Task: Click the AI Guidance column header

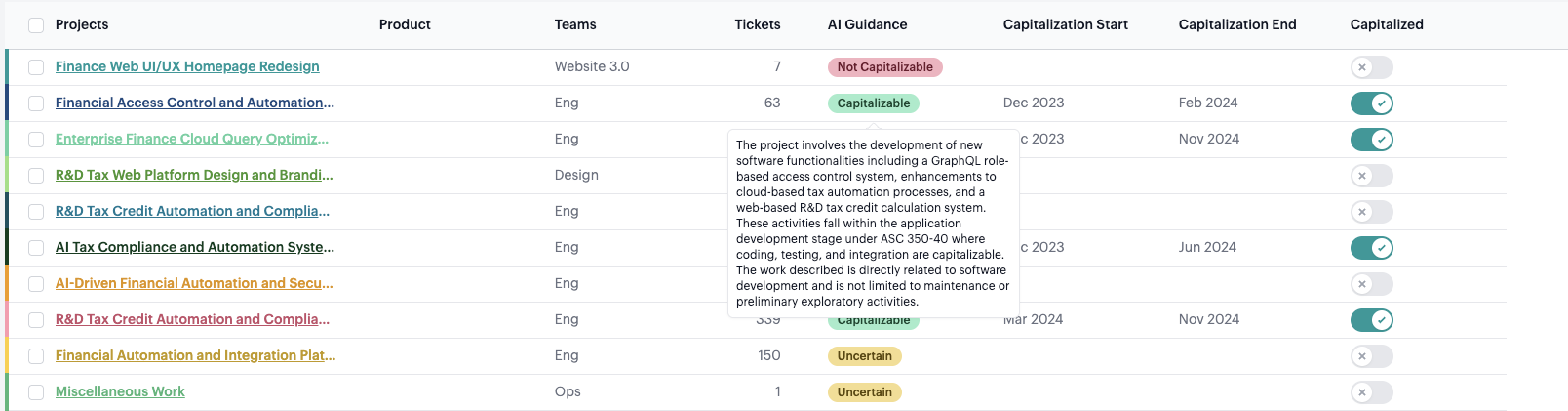Action: point(868,24)
